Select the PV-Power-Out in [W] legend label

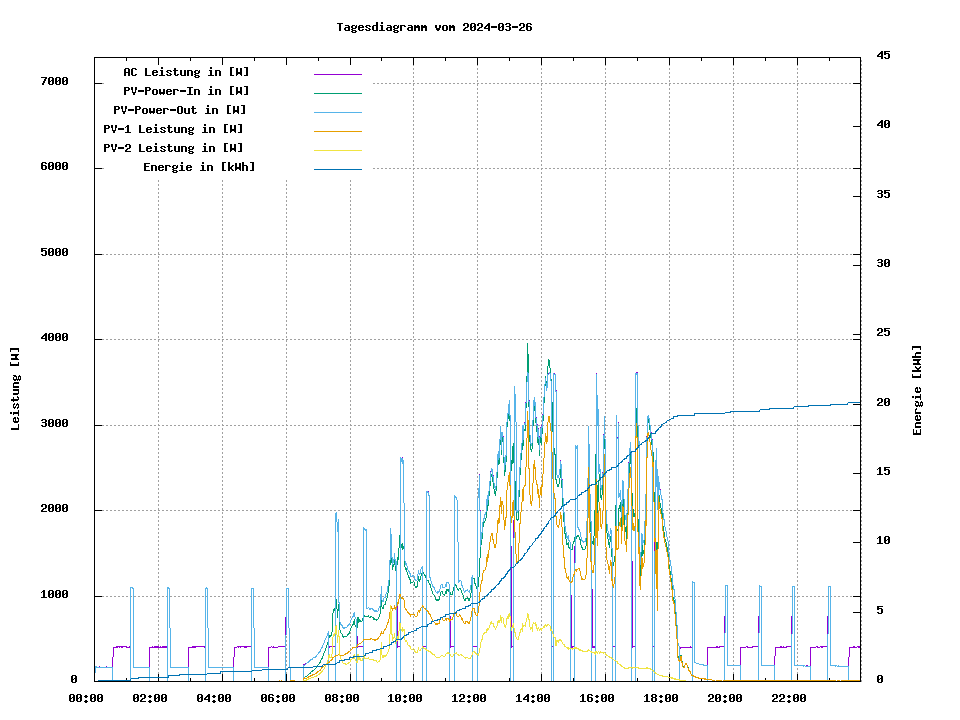pyautogui.click(x=179, y=110)
